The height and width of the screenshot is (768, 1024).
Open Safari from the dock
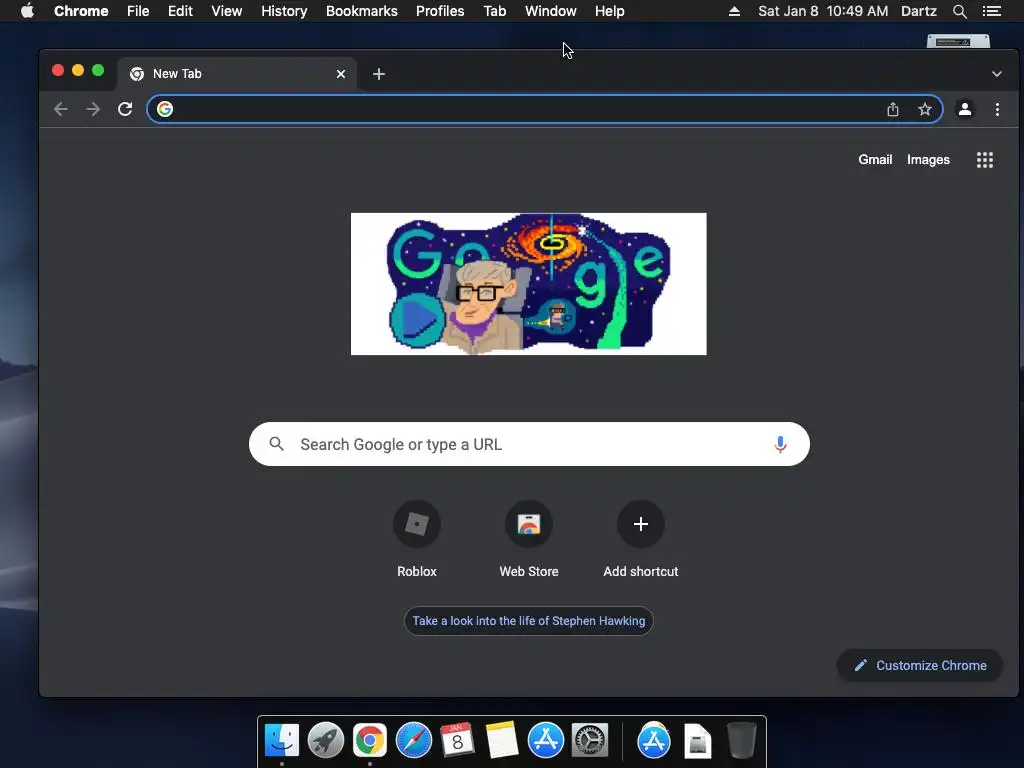(414, 741)
